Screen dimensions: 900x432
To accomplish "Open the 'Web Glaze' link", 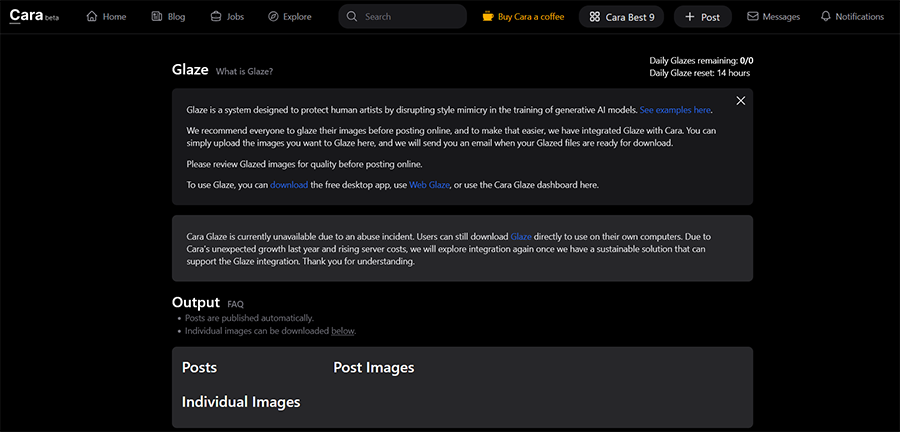I will [x=429, y=185].
